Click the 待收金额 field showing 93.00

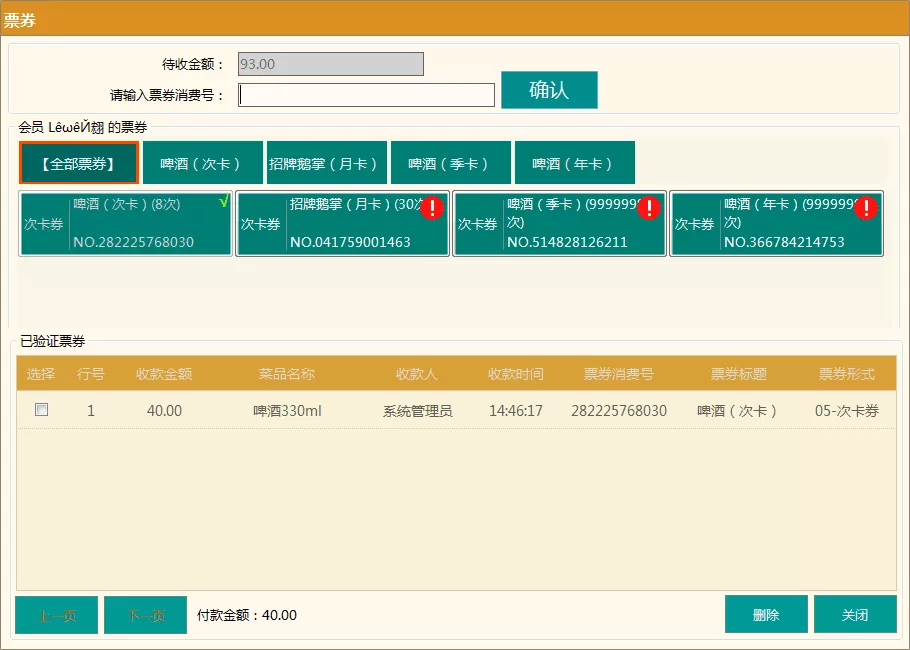click(330, 64)
